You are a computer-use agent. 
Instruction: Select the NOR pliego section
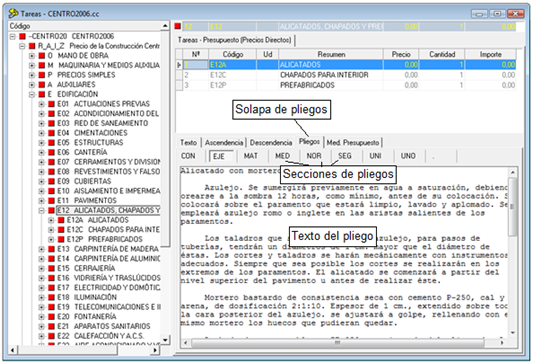(314, 156)
